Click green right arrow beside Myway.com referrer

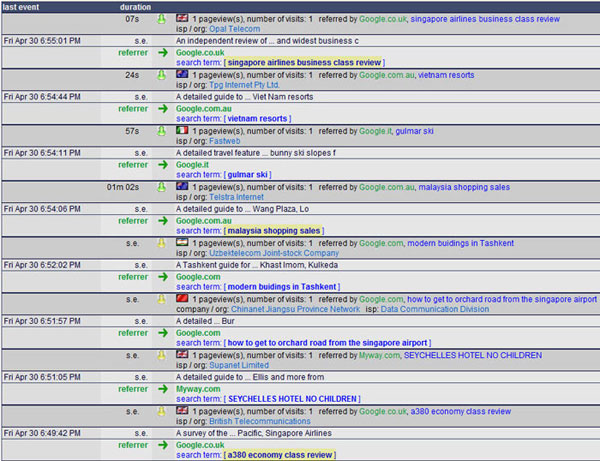[x=161, y=388]
